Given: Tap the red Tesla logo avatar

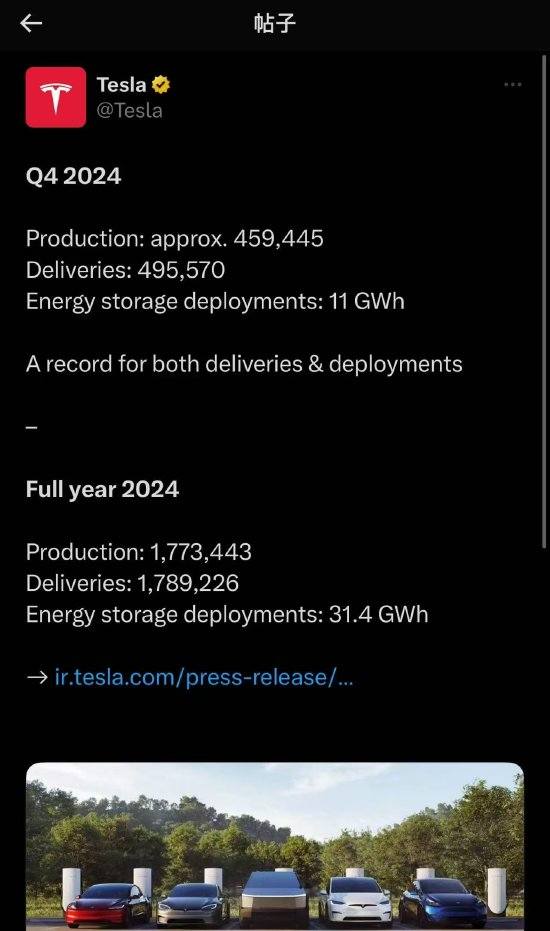Looking at the screenshot, I should coord(56,97).
